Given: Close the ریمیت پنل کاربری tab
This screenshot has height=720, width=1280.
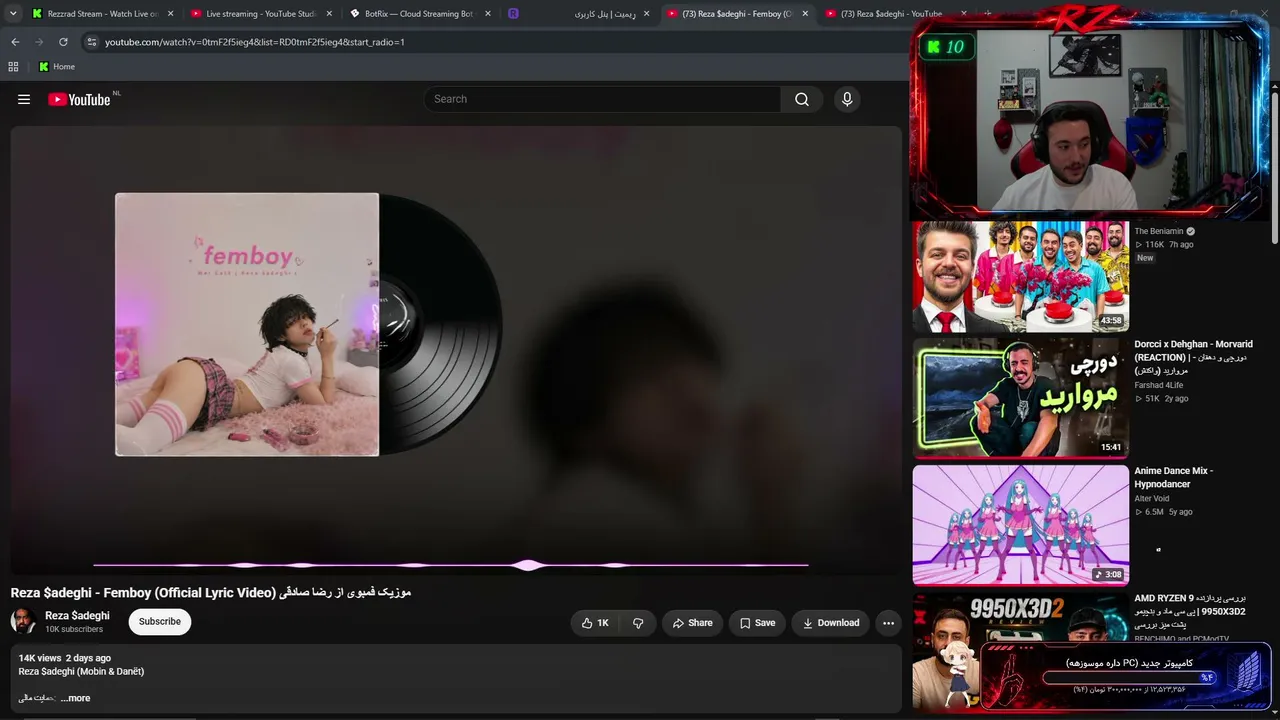Looking at the screenshot, I should 646,14.
